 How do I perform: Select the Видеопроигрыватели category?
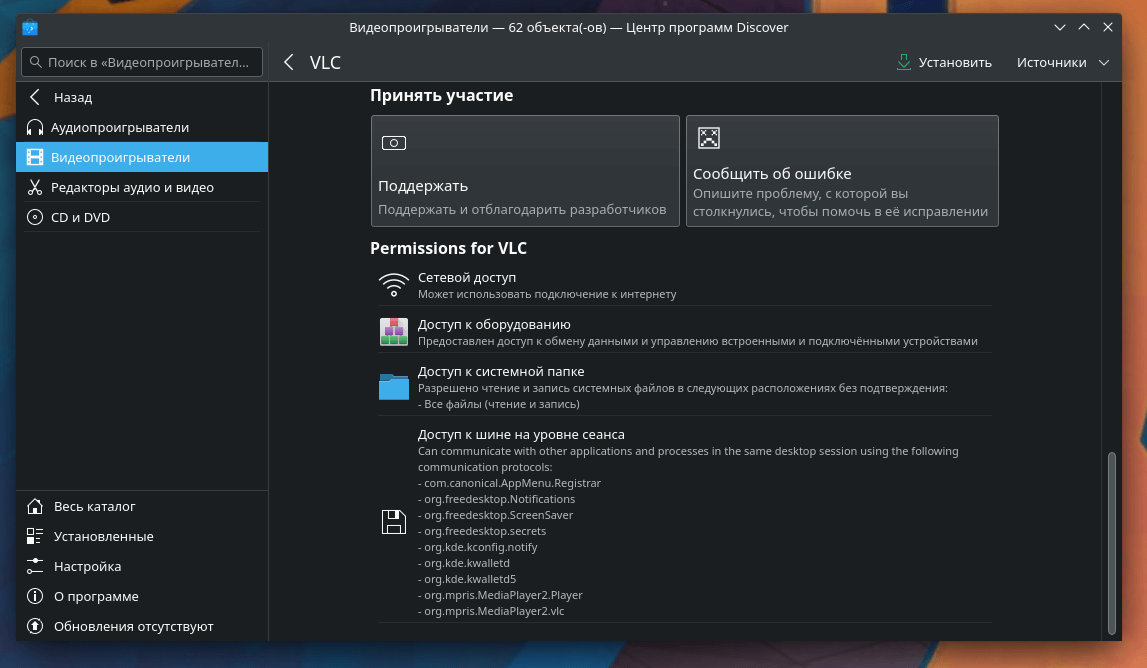coord(120,158)
